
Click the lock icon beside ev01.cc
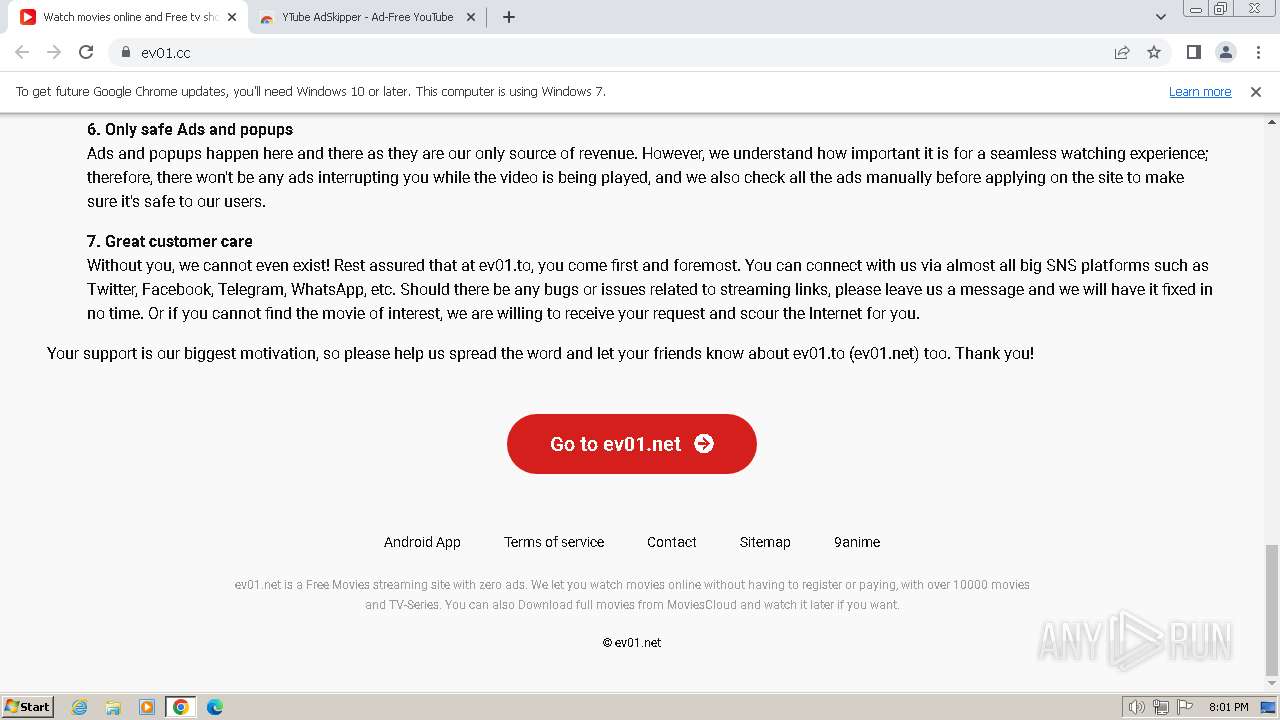[x=126, y=53]
